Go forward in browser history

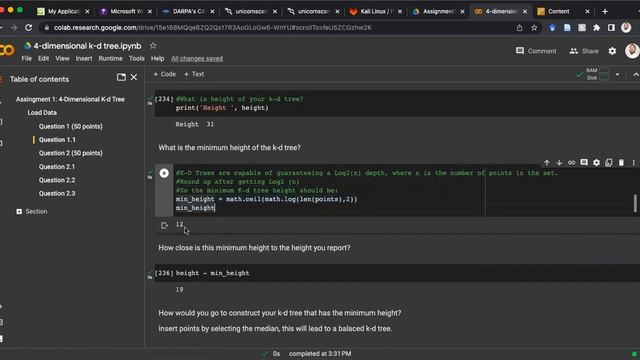pyautogui.click(x=14, y=27)
